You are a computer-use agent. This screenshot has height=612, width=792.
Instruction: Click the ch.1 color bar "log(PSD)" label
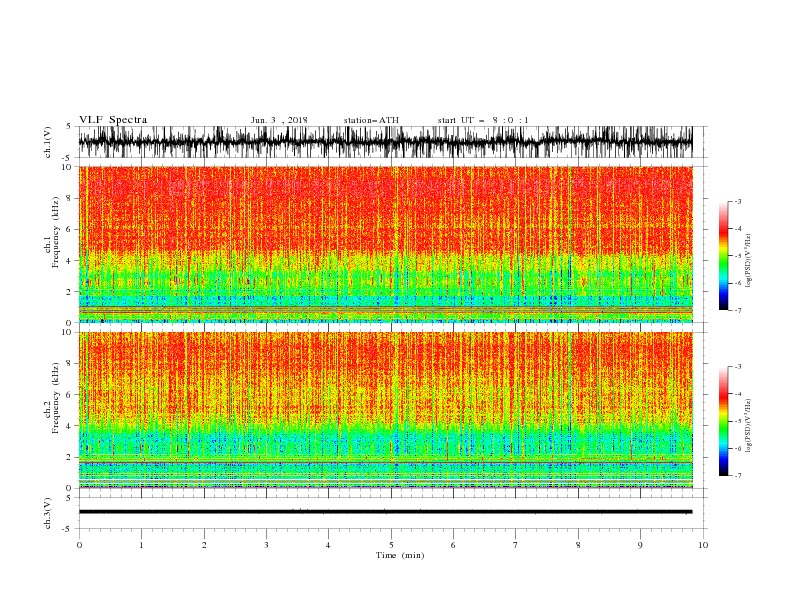[749, 261]
